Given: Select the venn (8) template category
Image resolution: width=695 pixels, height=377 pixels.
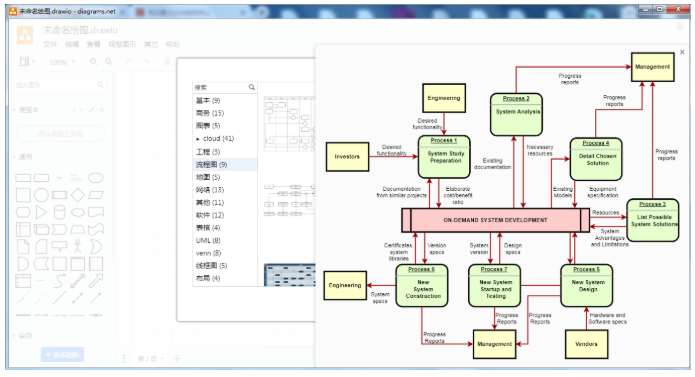Looking at the screenshot, I should tap(225, 253).
